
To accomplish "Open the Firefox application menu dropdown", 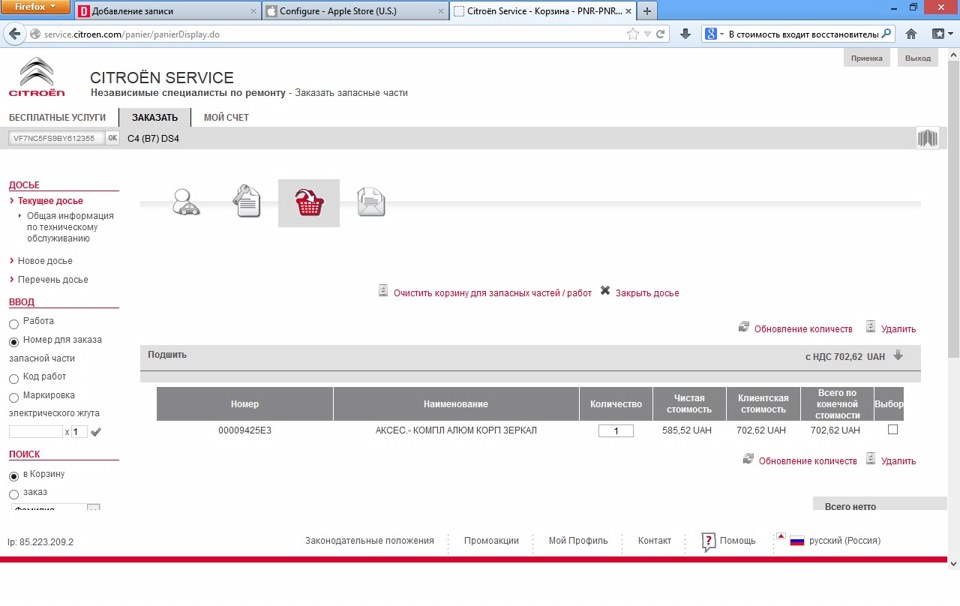I will (37, 7).
